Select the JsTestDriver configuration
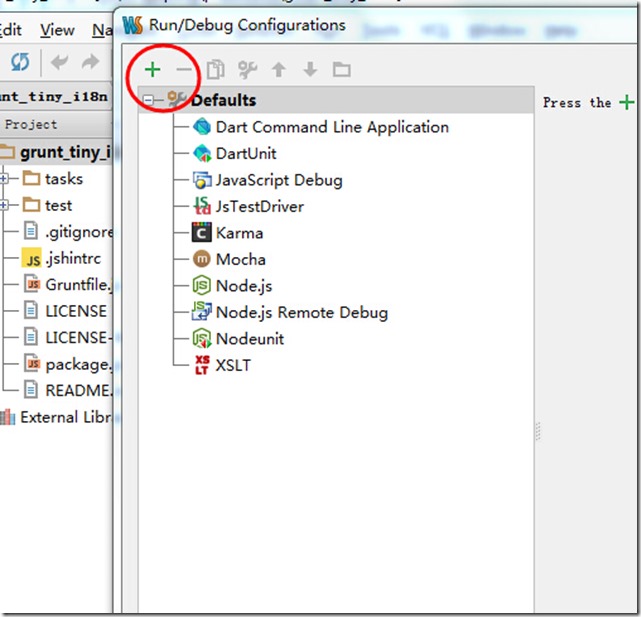 point(260,207)
